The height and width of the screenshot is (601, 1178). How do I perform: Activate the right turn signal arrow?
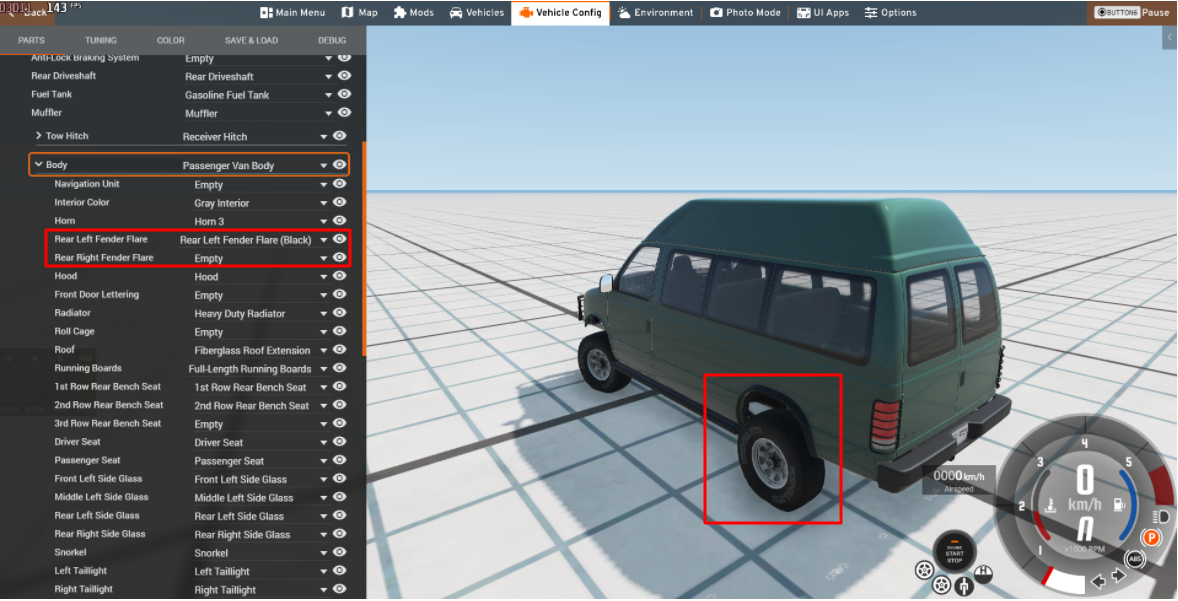[1118, 576]
